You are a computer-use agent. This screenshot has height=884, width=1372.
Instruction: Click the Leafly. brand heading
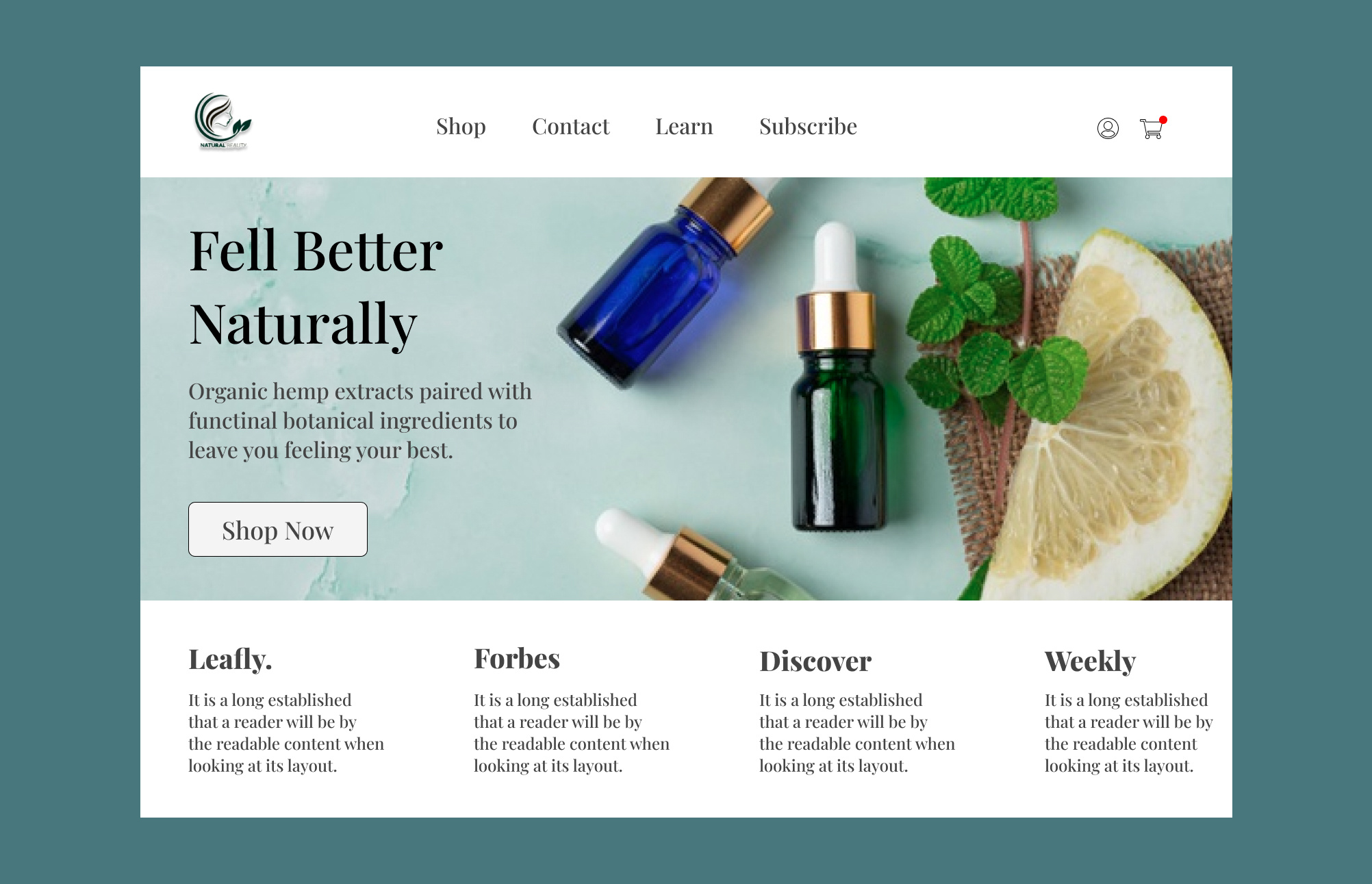pos(230,660)
